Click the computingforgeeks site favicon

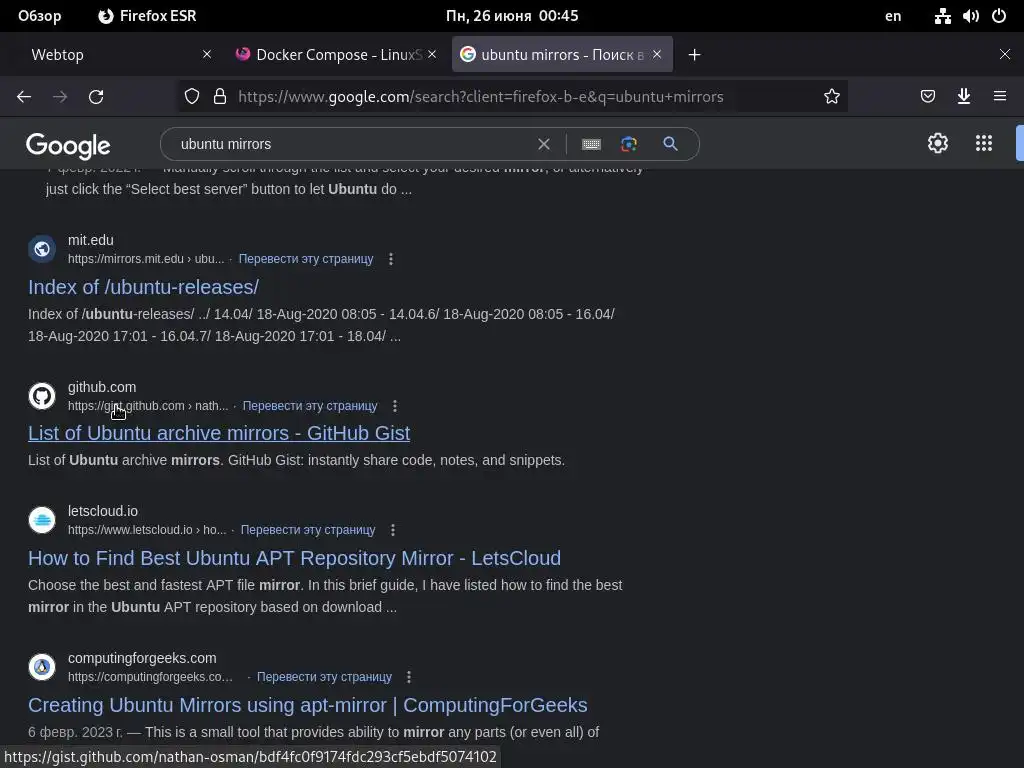[x=42, y=667]
